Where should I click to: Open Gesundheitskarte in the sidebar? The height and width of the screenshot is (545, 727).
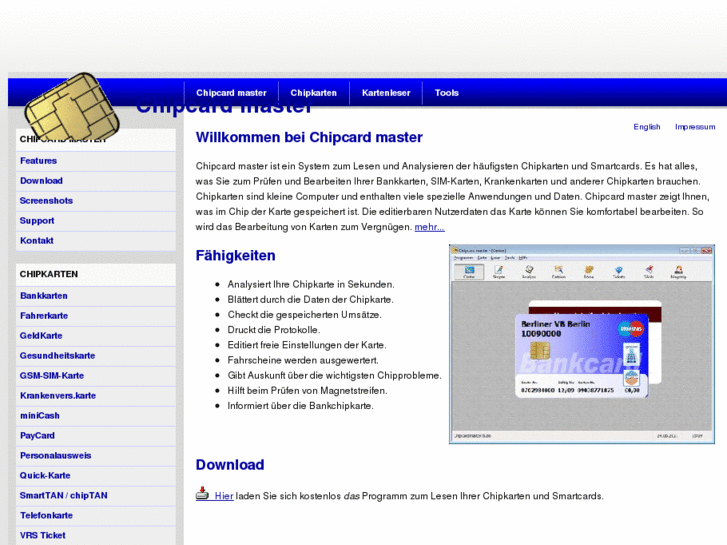(96, 356)
